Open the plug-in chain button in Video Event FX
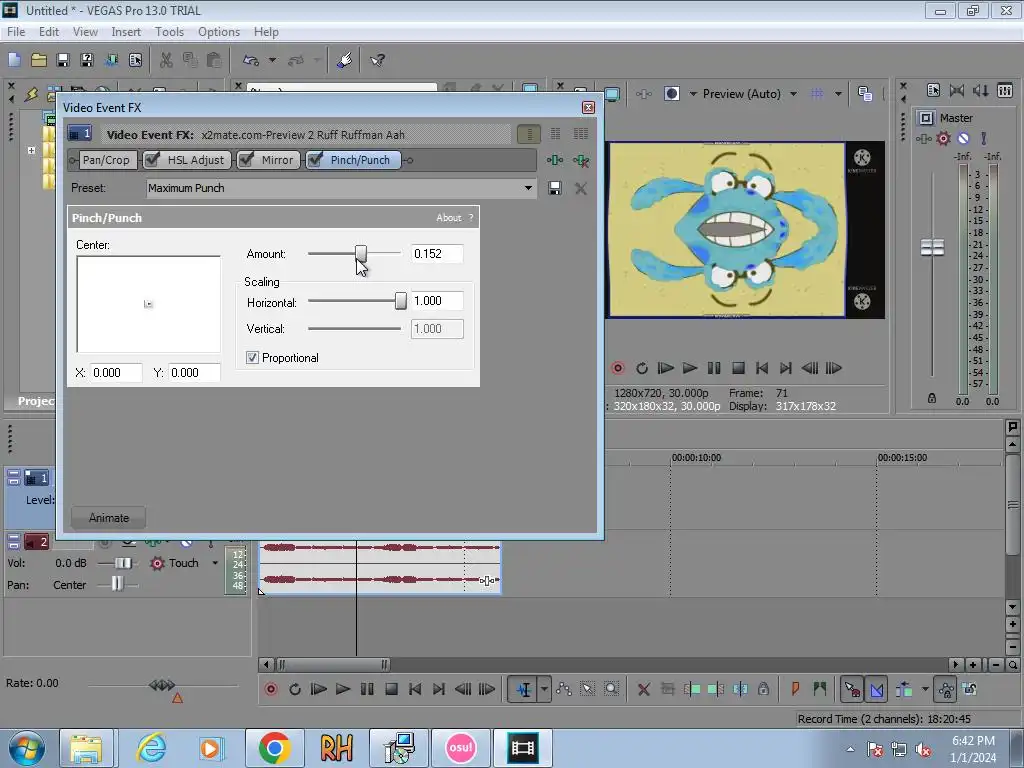1024x768 pixels. [x=554, y=160]
